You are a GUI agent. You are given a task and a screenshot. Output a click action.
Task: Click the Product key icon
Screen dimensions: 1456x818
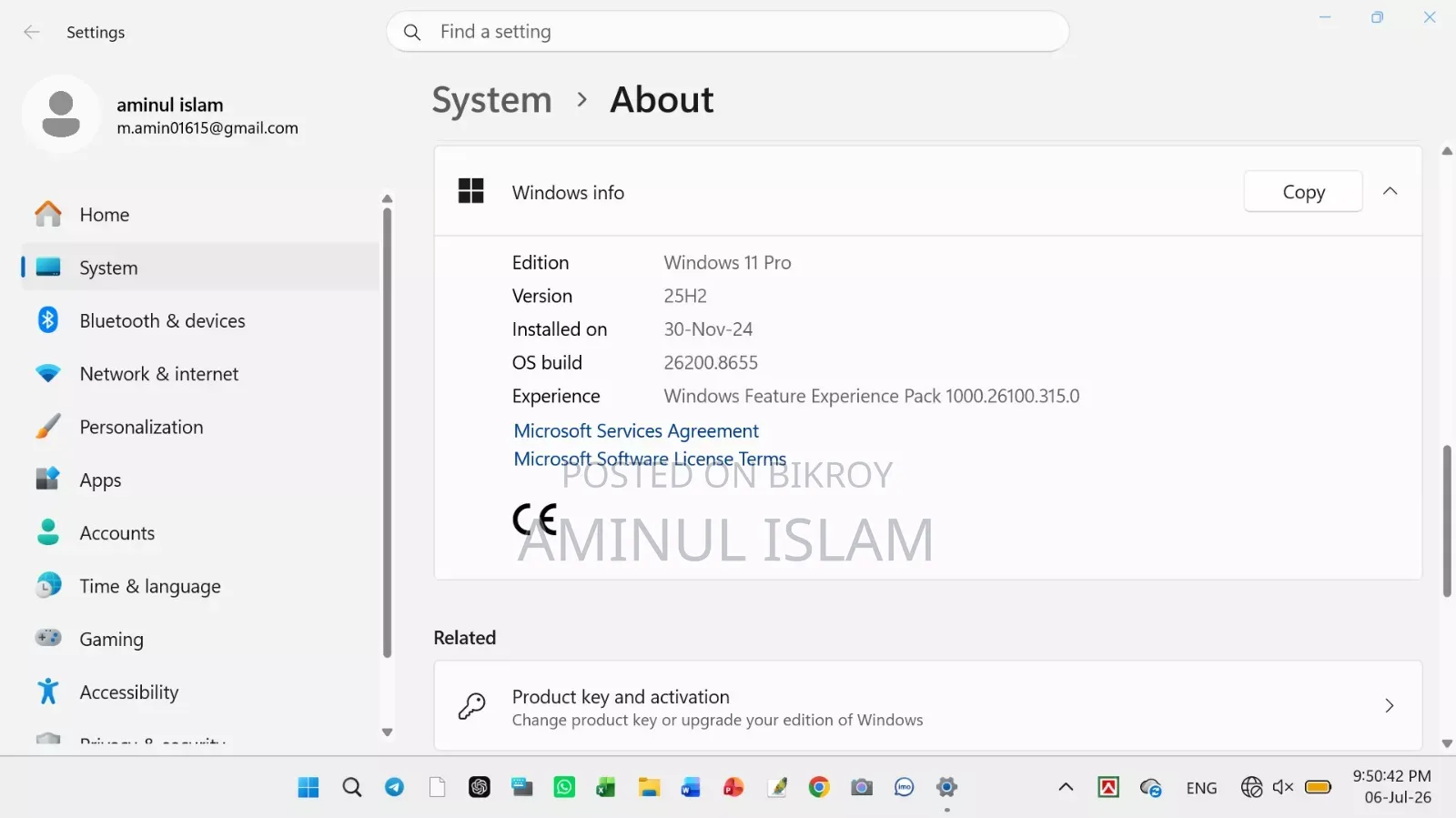(471, 706)
